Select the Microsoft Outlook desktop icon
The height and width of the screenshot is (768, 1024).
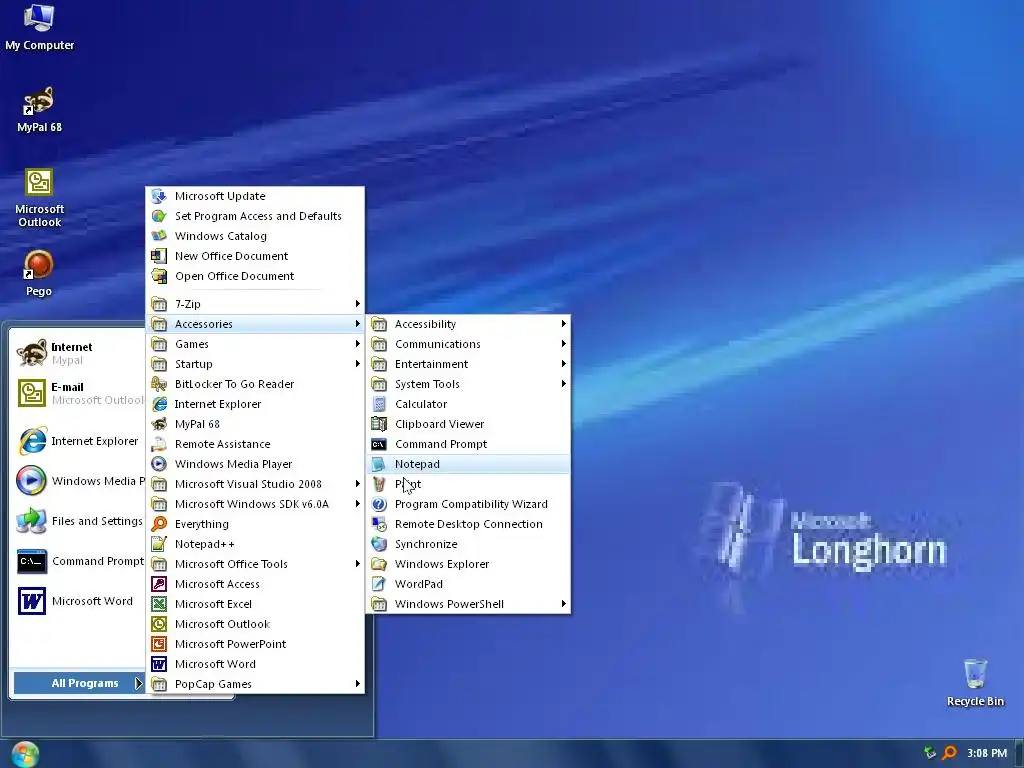tap(39, 198)
